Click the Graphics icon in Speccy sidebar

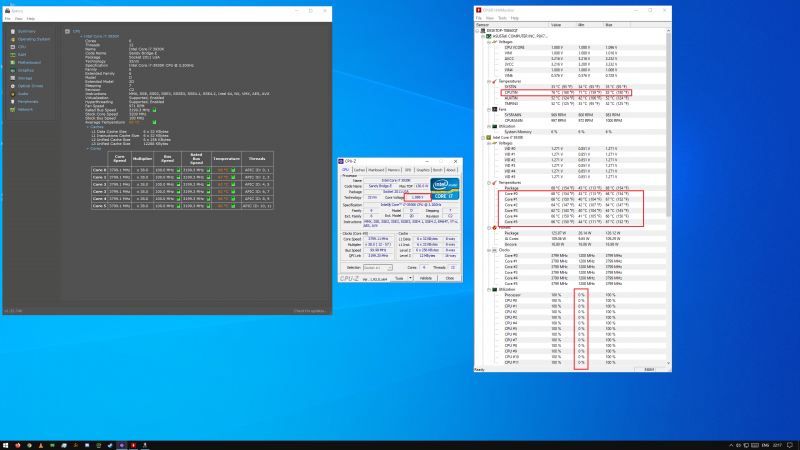pos(11,70)
